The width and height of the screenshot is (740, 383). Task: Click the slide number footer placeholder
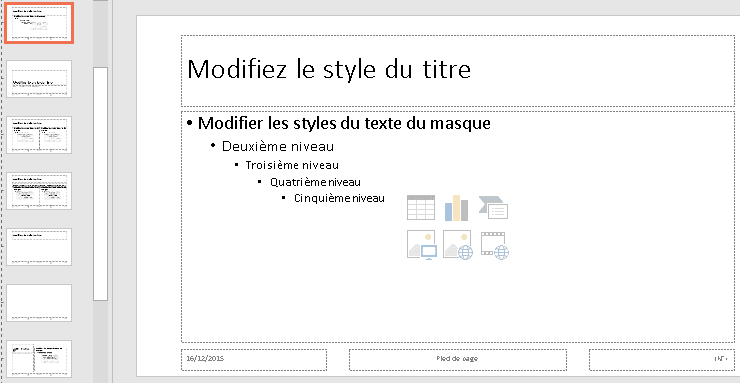coord(662,360)
